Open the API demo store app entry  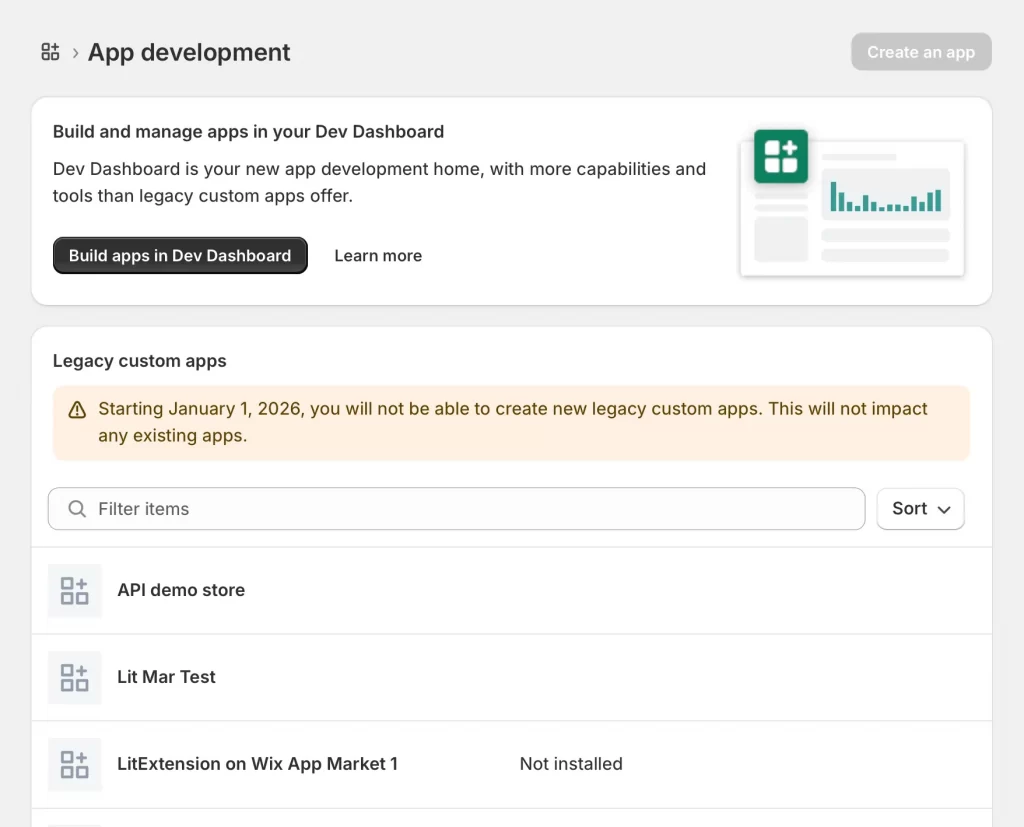click(x=181, y=590)
